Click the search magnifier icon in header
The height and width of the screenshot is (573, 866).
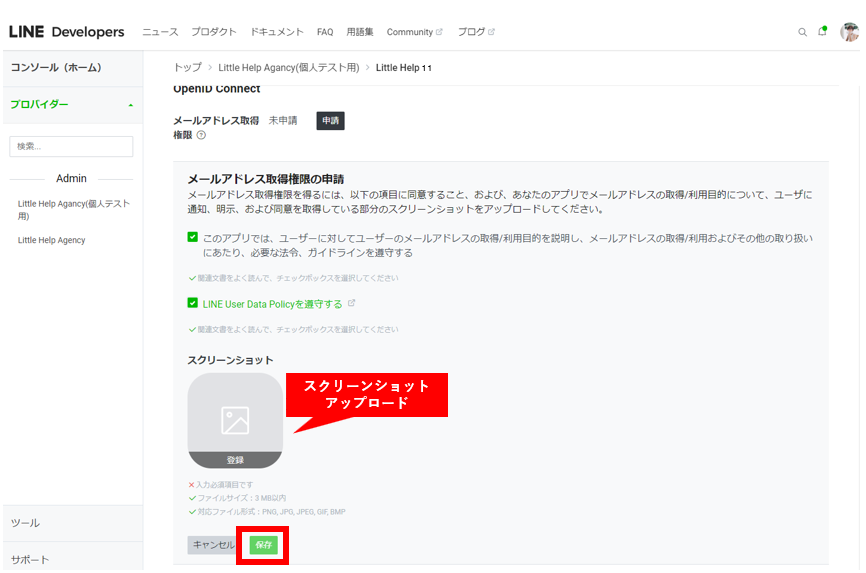point(802,32)
